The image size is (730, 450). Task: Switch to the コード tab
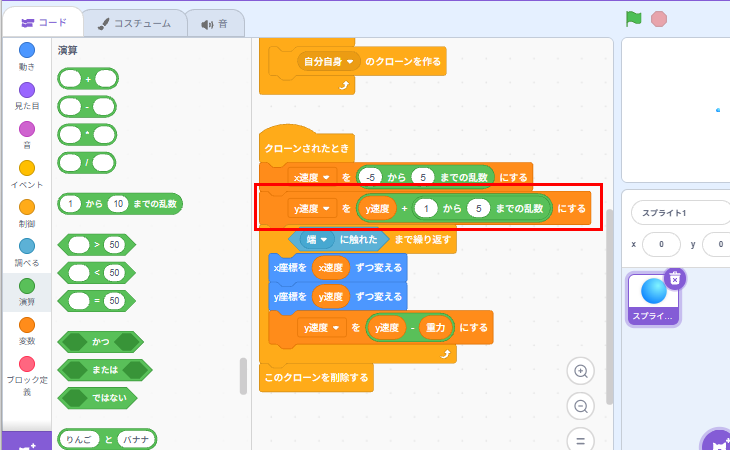43,22
